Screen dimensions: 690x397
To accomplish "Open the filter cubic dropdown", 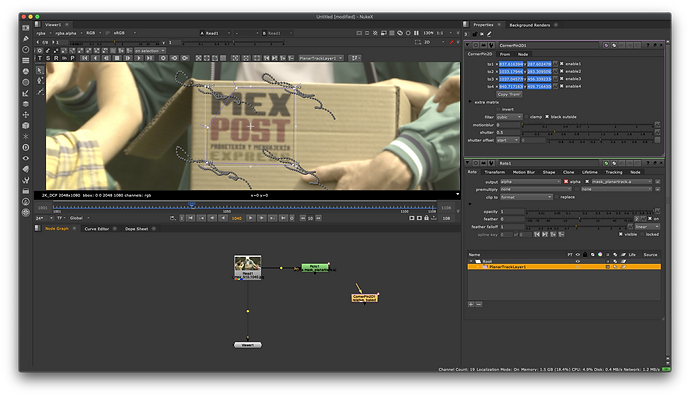I will point(509,117).
